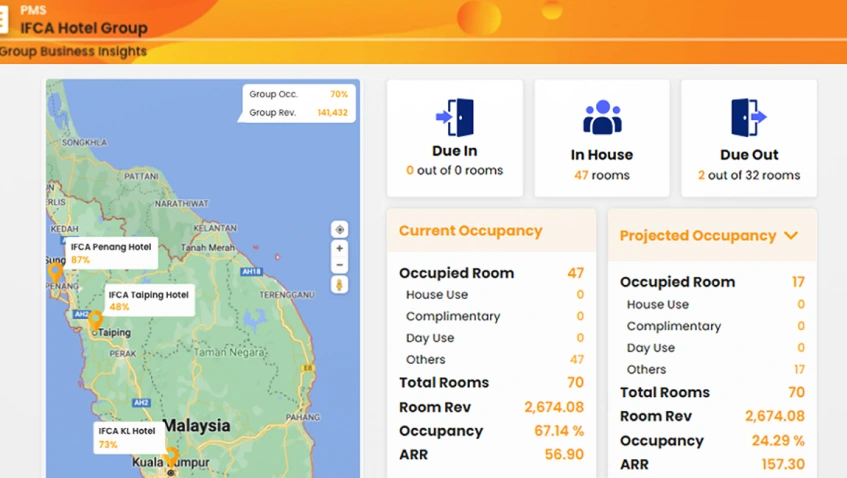Open the IFCA Taiping Hotel 48% label

click(x=149, y=300)
